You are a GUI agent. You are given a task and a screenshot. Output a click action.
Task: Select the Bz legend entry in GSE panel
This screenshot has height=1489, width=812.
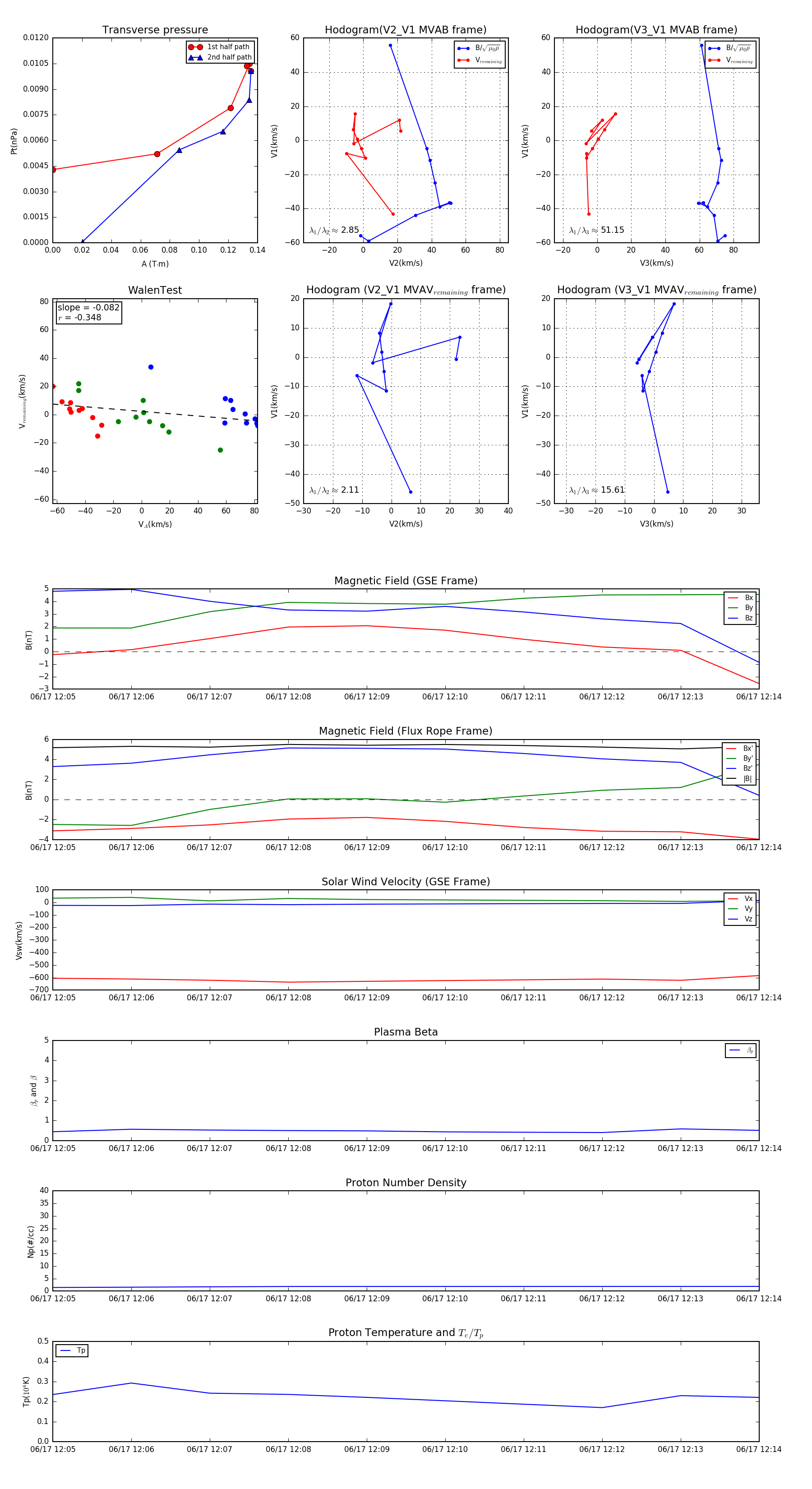click(740, 618)
